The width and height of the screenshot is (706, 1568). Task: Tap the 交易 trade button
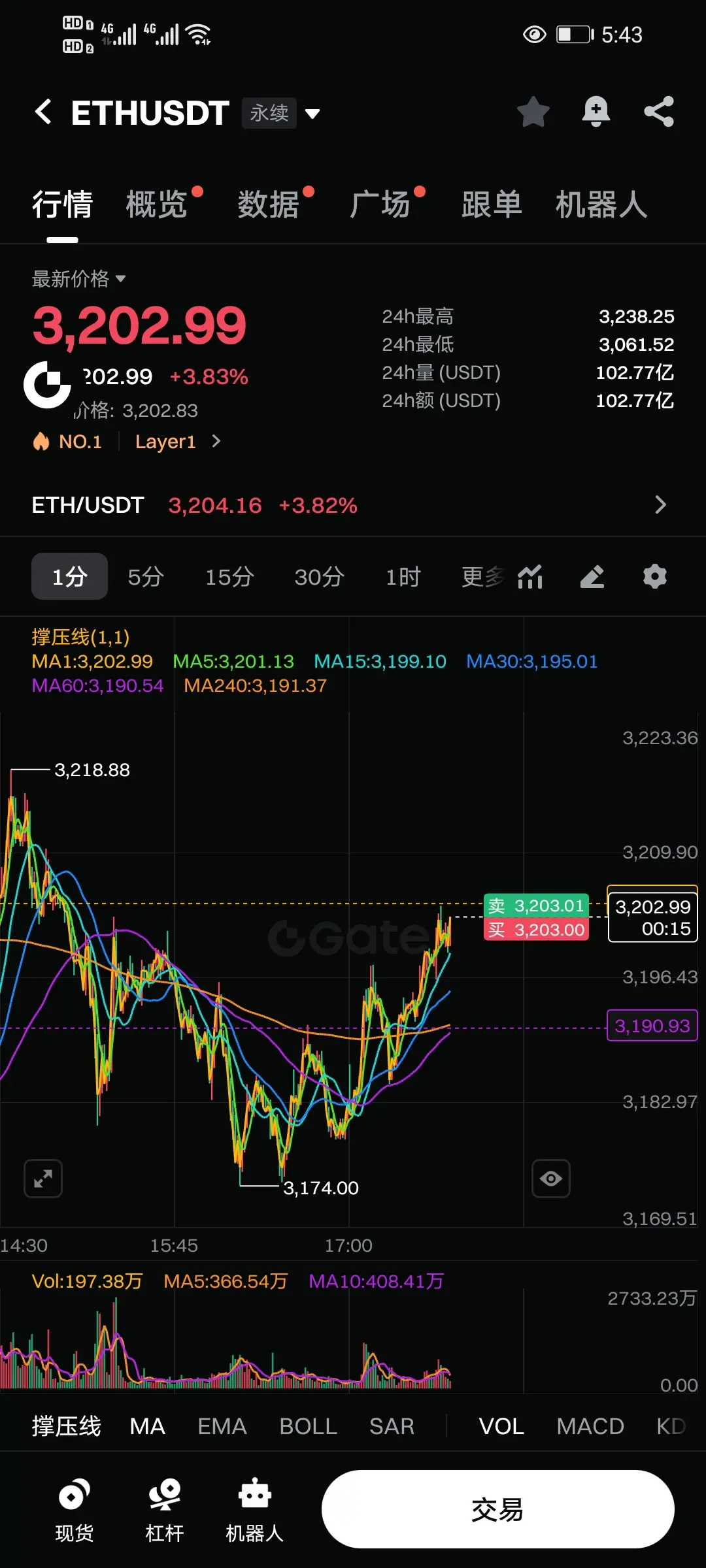(x=498, y=1509)
